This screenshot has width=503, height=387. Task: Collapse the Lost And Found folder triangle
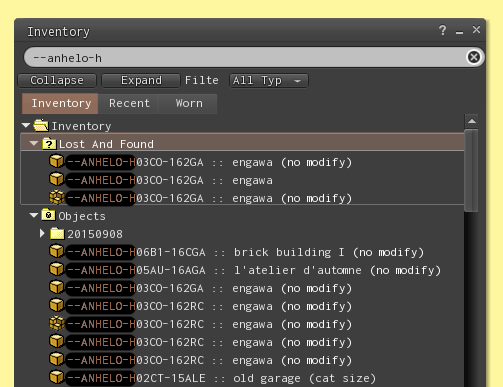[34, 144]
